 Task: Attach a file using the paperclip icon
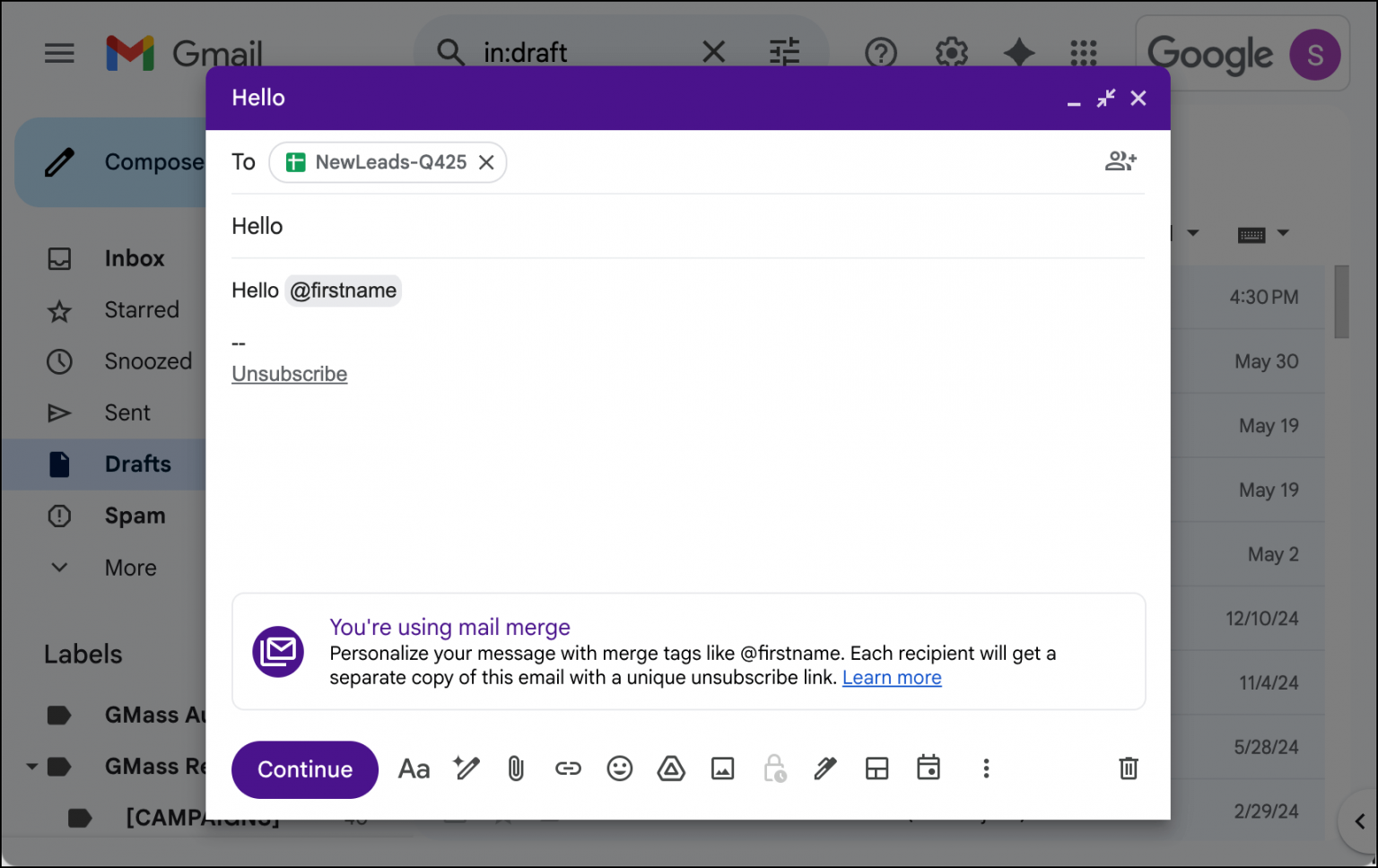[516, 768]
